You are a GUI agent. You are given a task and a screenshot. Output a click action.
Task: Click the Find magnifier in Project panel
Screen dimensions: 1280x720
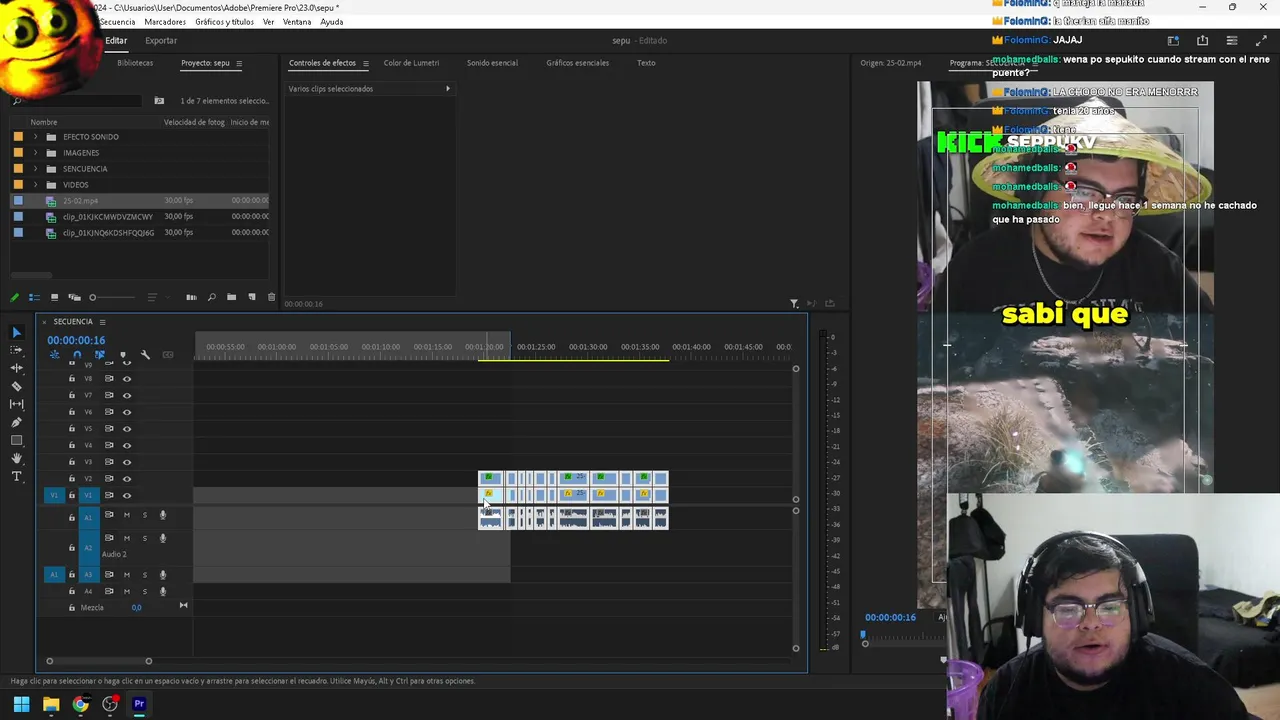[x=211, y=297]
